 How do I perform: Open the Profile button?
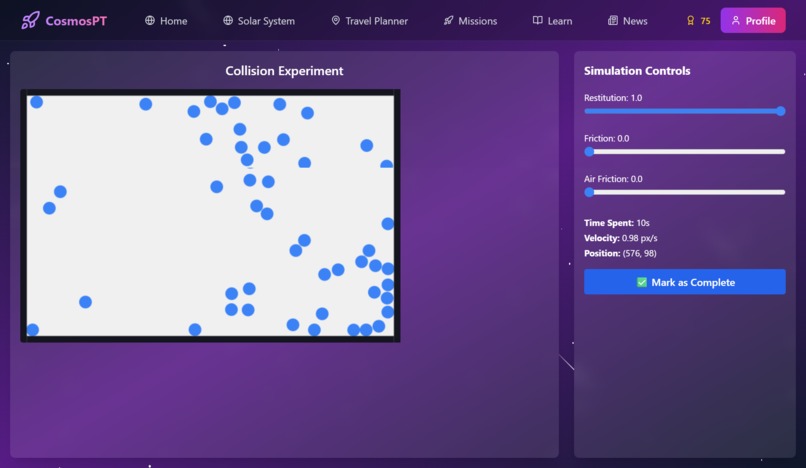point(753,21)
